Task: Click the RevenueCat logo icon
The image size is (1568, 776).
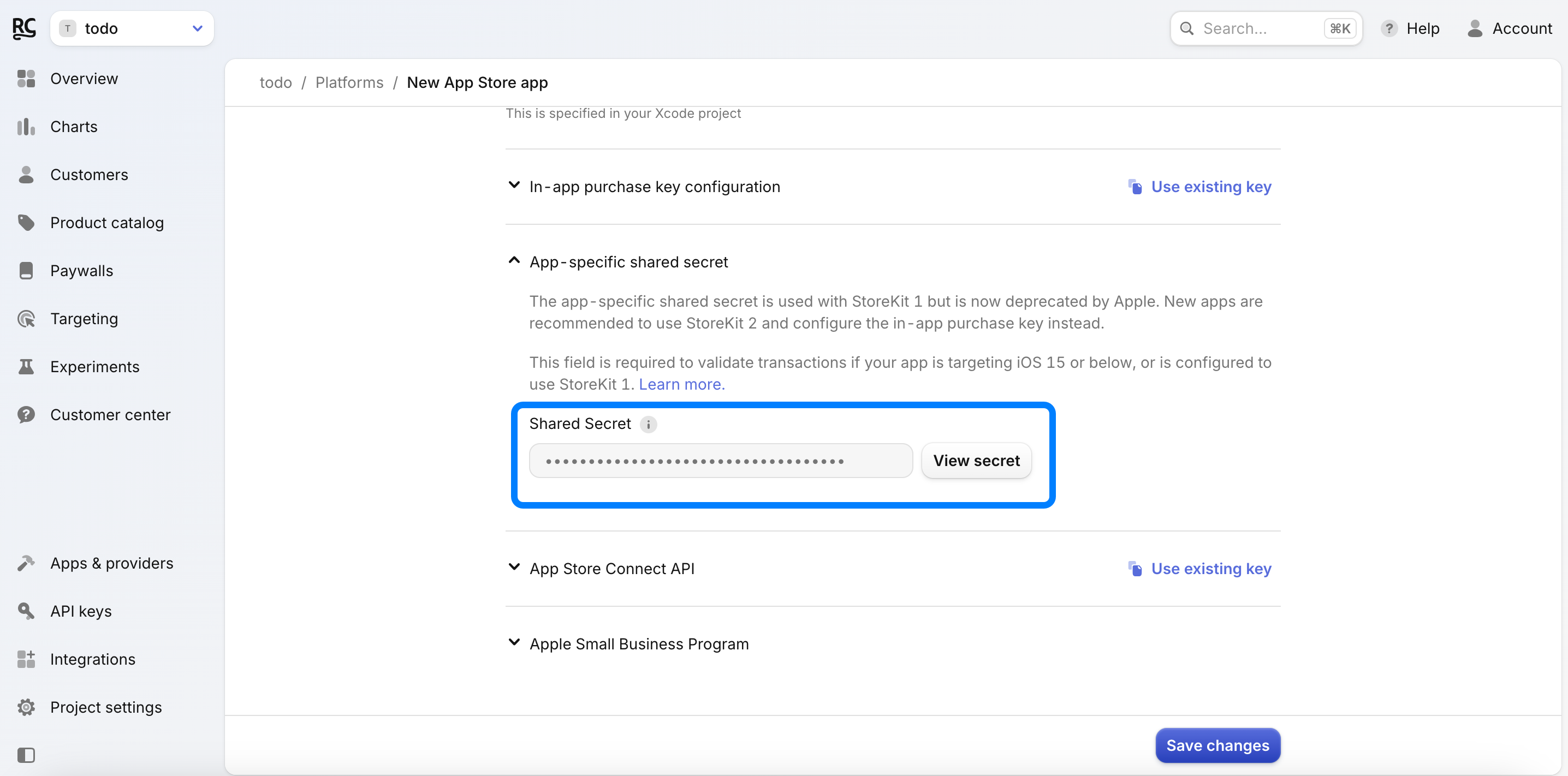Action: point(25,28)
